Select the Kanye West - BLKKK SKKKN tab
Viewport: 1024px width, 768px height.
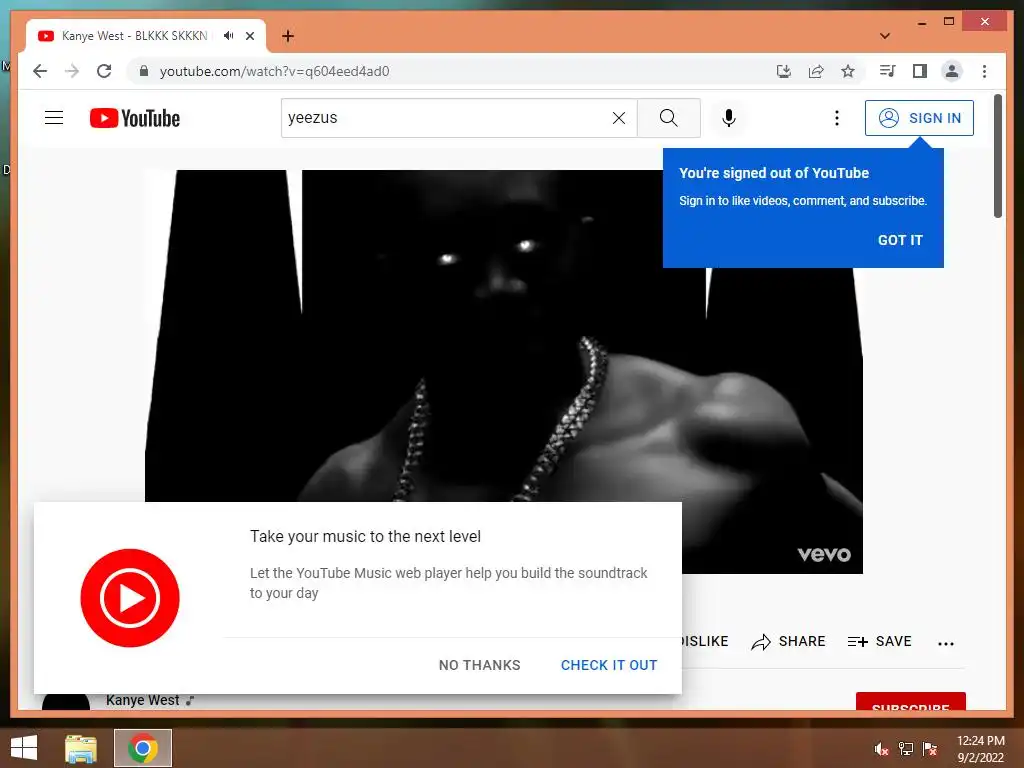[146, 36]
